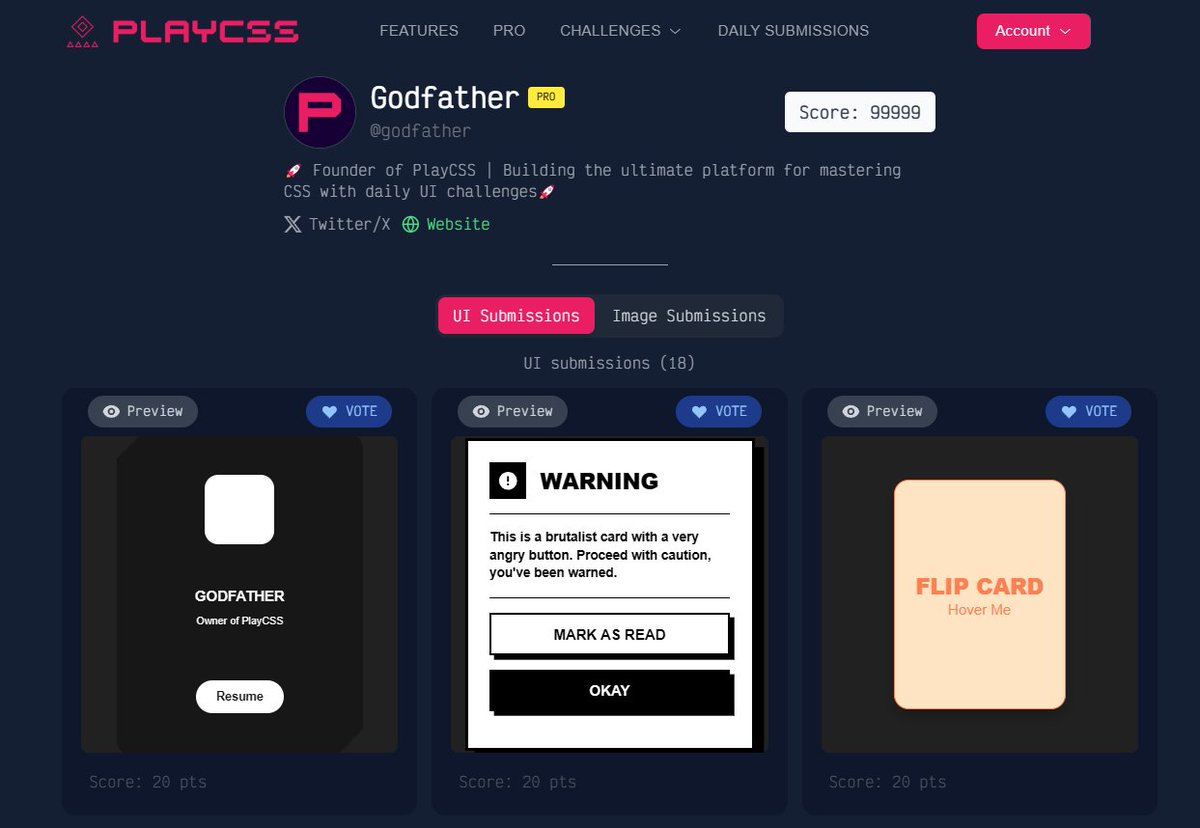The image size is (1200, 828).
Task: Open the Account dropdown button
Action: 1033,31
